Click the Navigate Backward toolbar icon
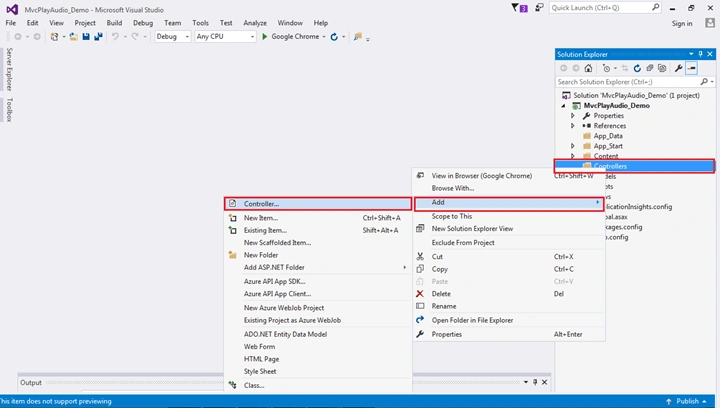The width and height of the screenshot is (720, 408). click(x=18, y=37)
